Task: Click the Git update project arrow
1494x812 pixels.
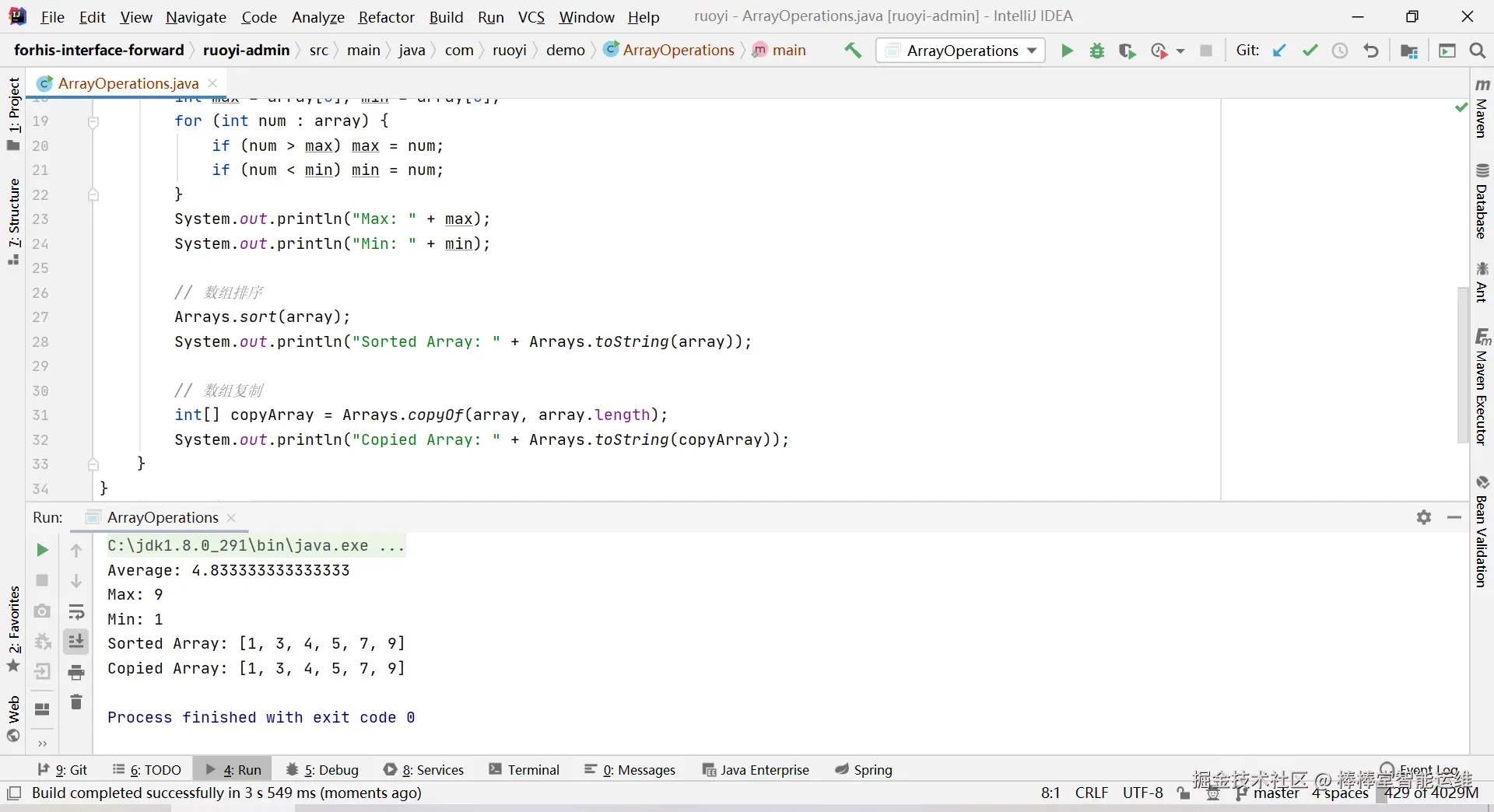Action: click(1279, 51)
